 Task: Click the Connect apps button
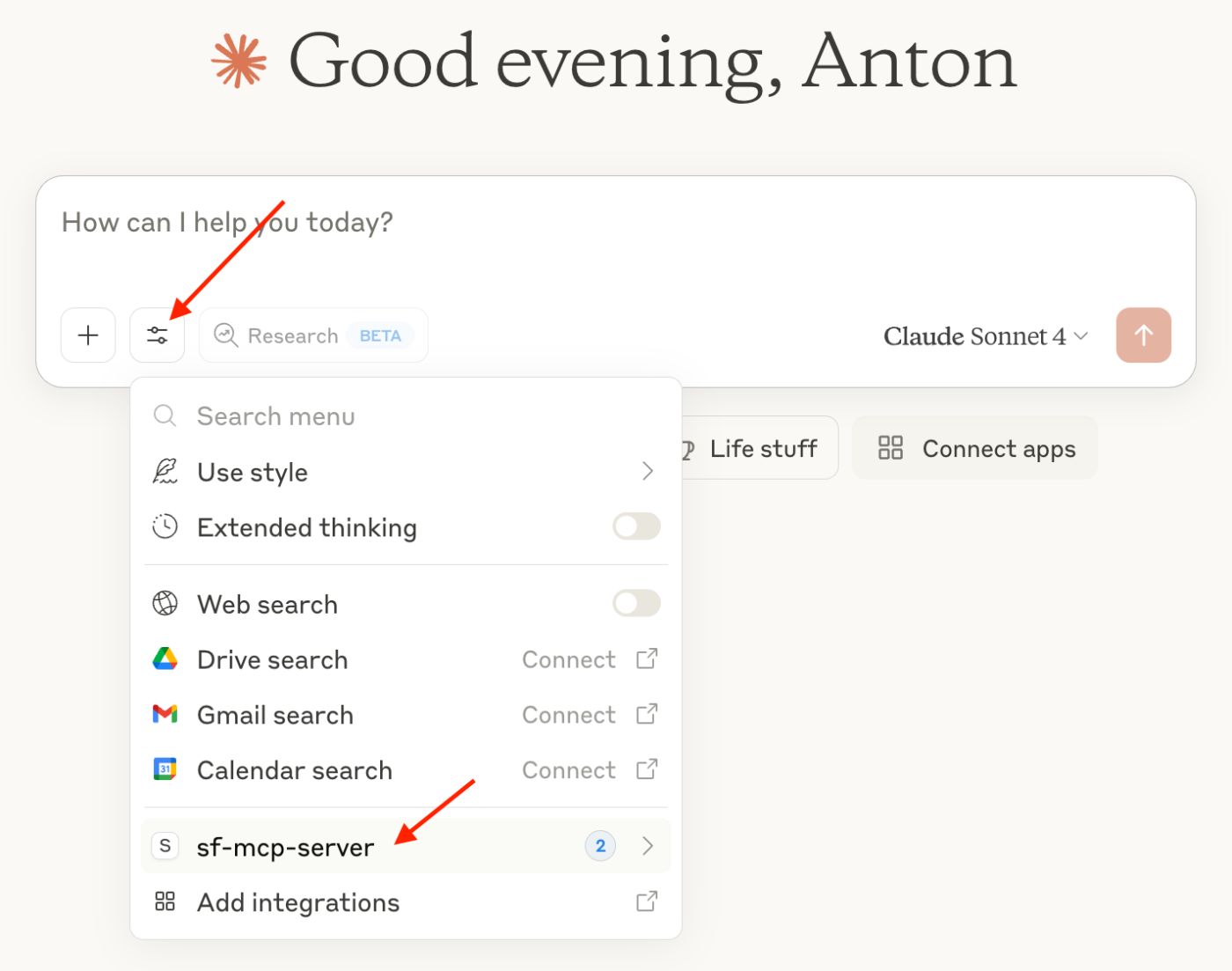pyautogui.click(x=975, y=448)
